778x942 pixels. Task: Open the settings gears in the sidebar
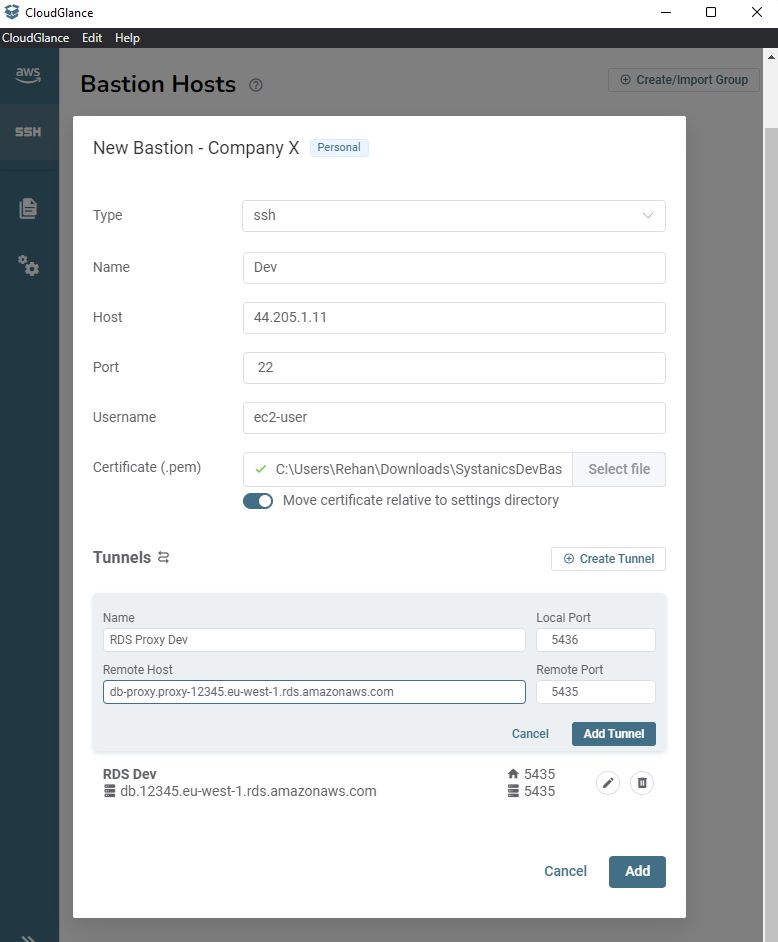point(28,265)
